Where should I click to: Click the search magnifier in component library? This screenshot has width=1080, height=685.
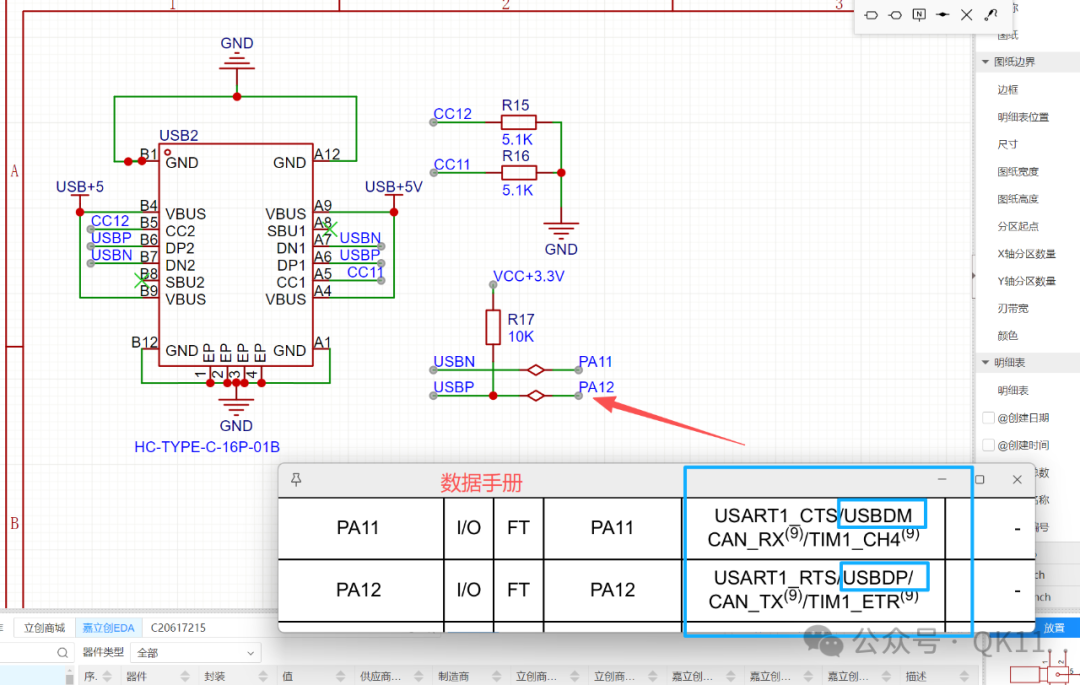(x=62, y=652)
